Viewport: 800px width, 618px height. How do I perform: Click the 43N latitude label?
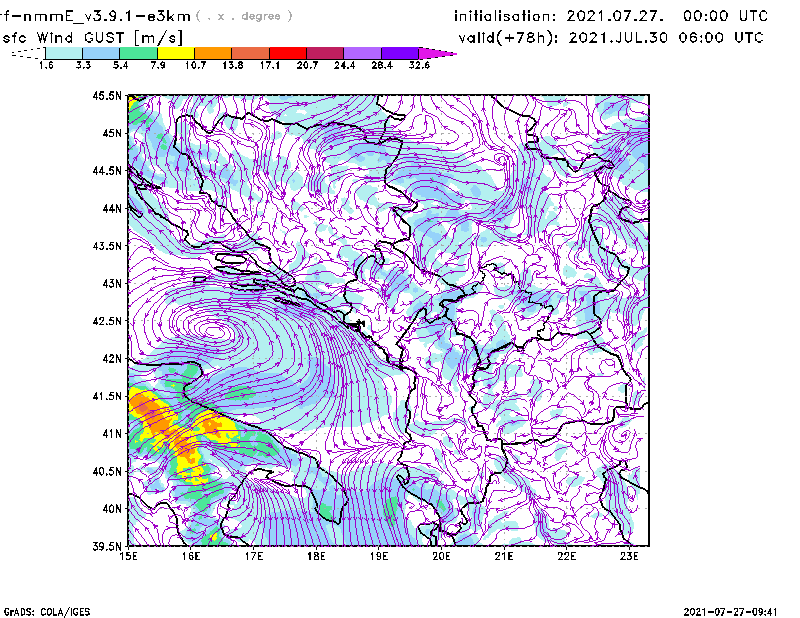pos(112,283)
